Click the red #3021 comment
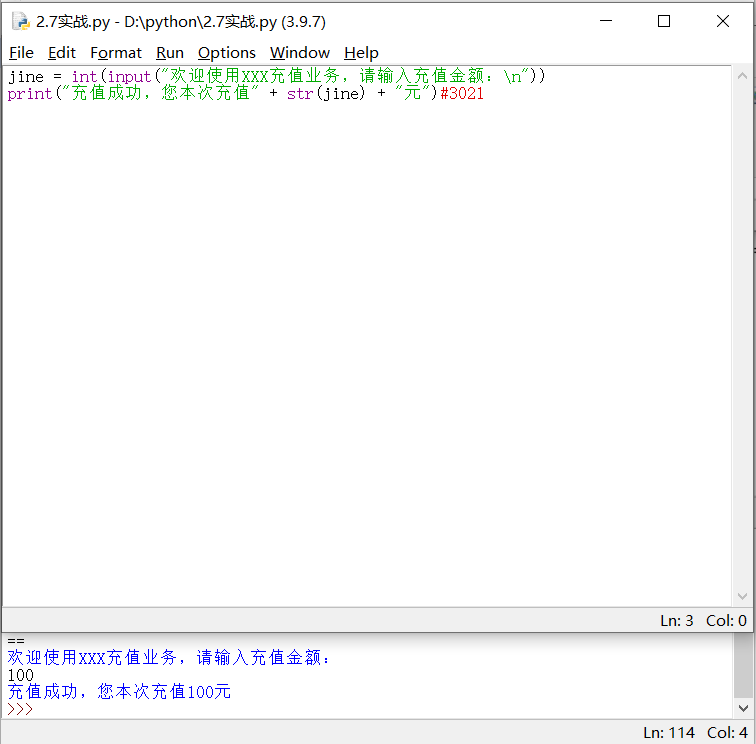 point(462,94)
